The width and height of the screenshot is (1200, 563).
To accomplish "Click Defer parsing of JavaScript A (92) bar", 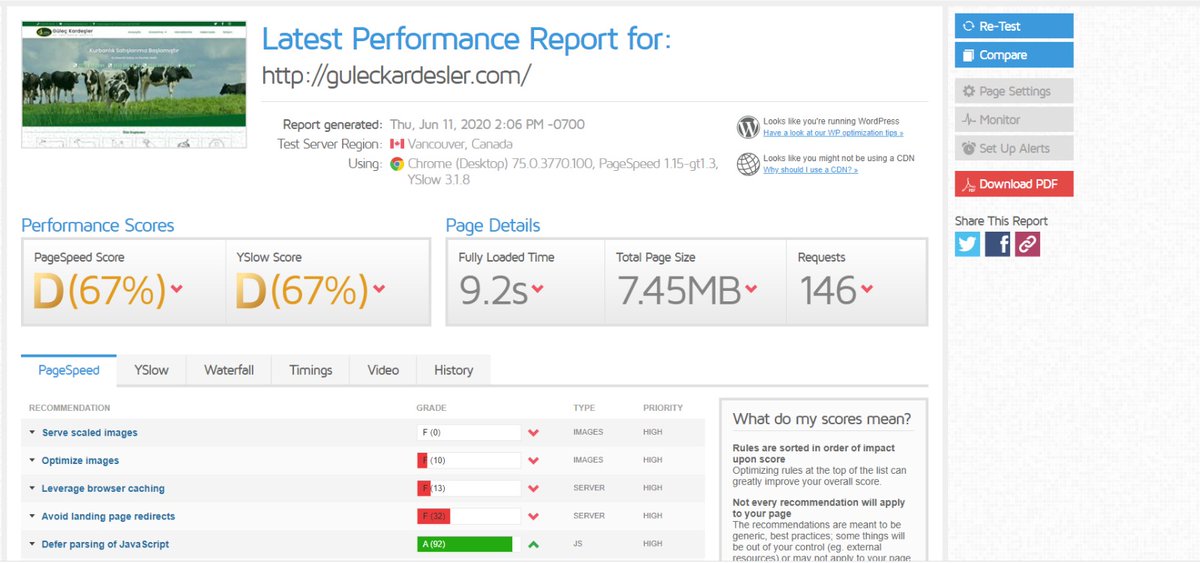I will click(469, 545).
